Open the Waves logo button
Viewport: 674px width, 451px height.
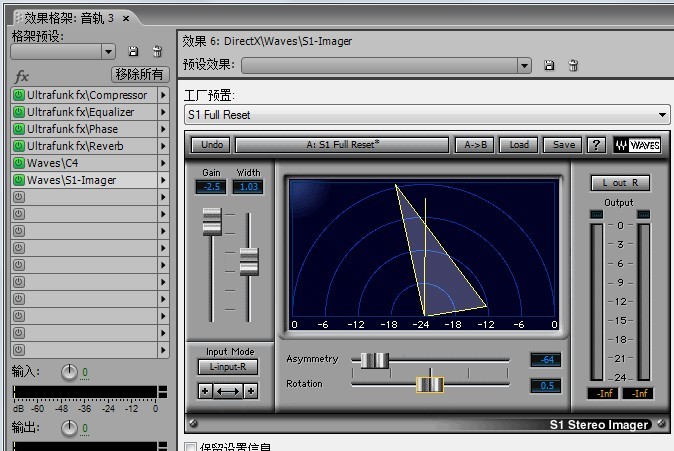point(637,145)
